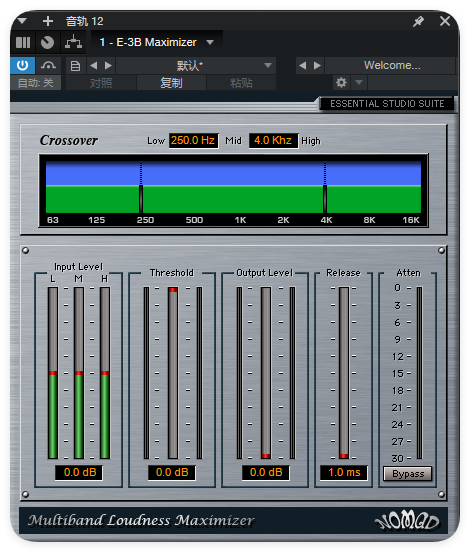Expand the arrow beside gear icon
The width and height of the screenshot is (470, 552).
point(359,83)
